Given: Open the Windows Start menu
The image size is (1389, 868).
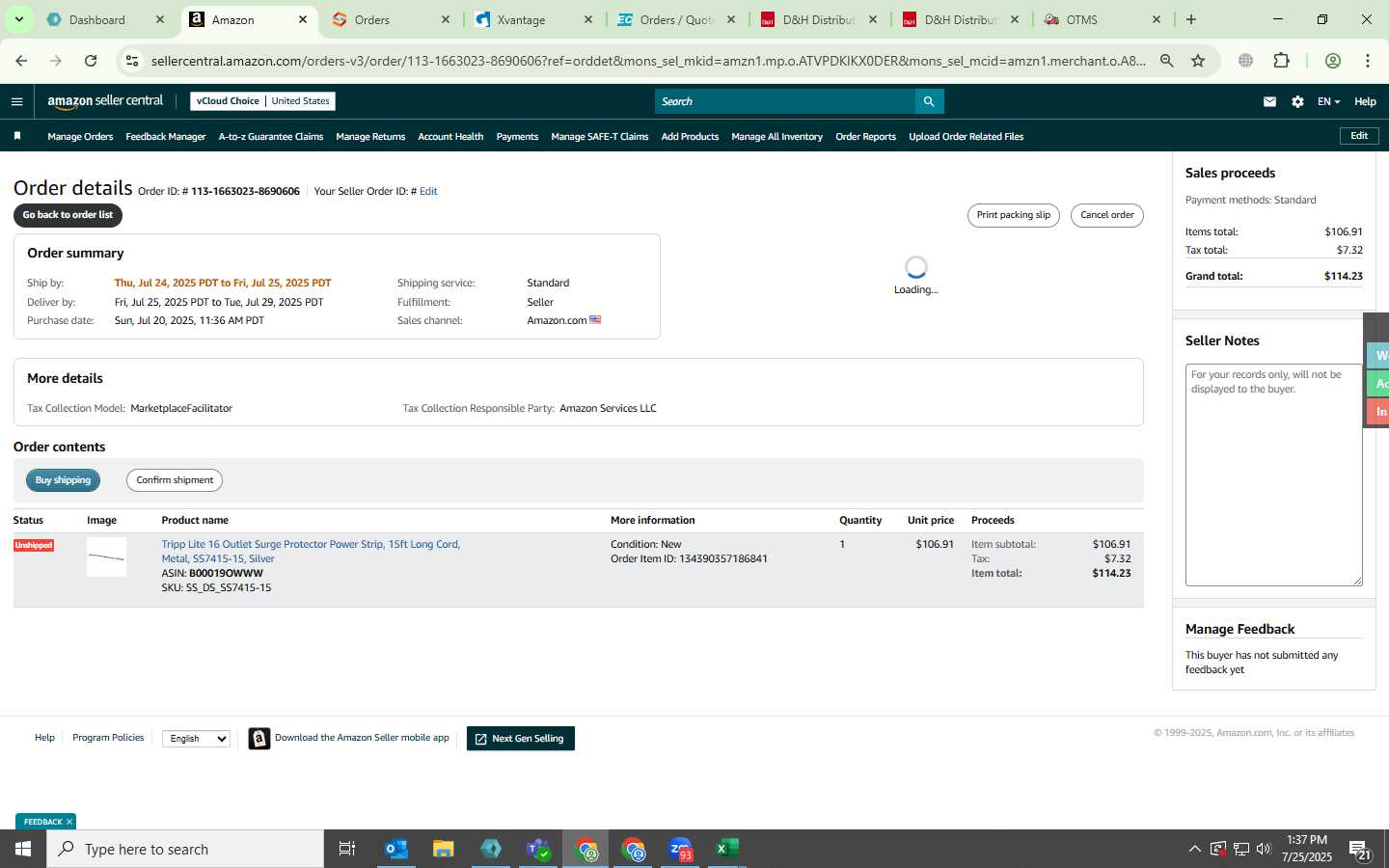Looking at the screenshot, I should pyautogui.click(x=23, y=849).
